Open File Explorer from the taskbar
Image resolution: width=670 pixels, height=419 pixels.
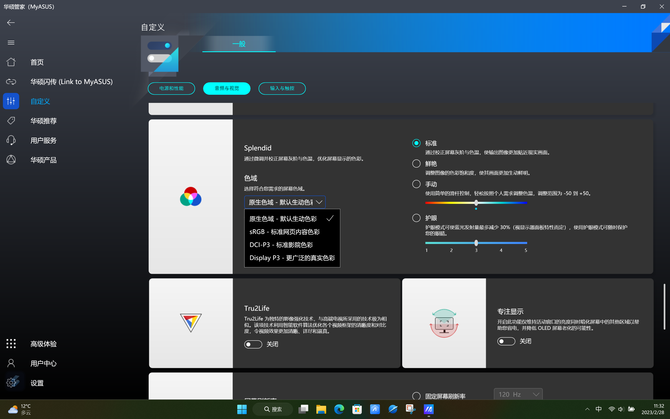coord(321,410)
